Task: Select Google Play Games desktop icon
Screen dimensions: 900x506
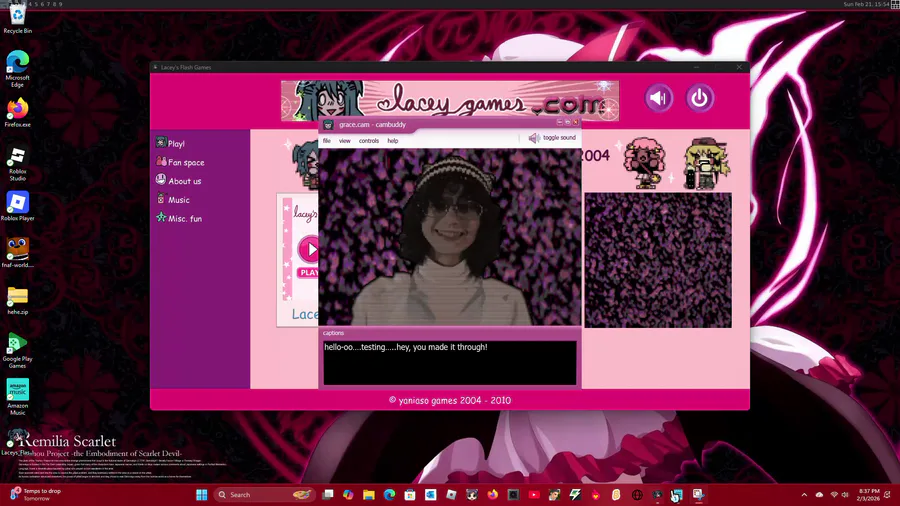Action: tap(17, 351)
